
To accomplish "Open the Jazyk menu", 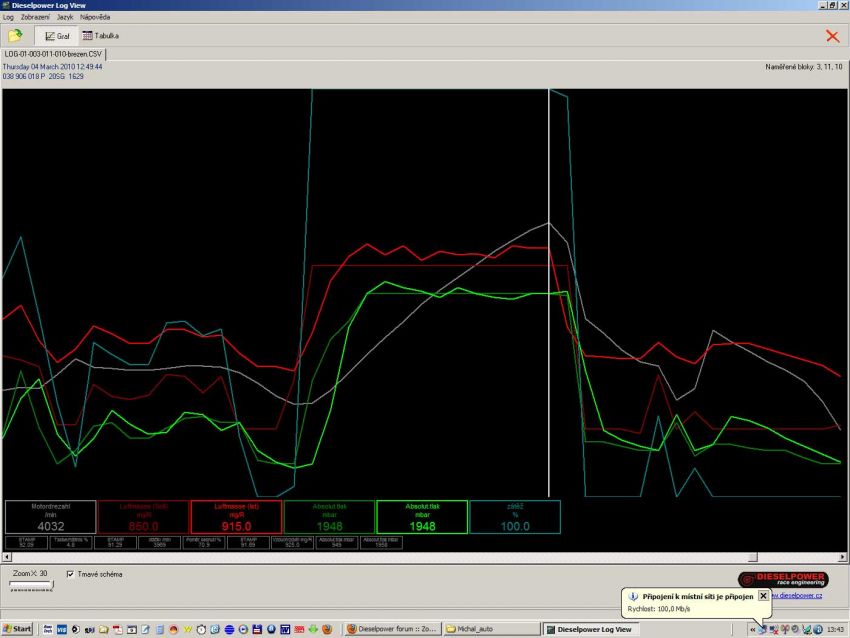I will click(65, 17).
